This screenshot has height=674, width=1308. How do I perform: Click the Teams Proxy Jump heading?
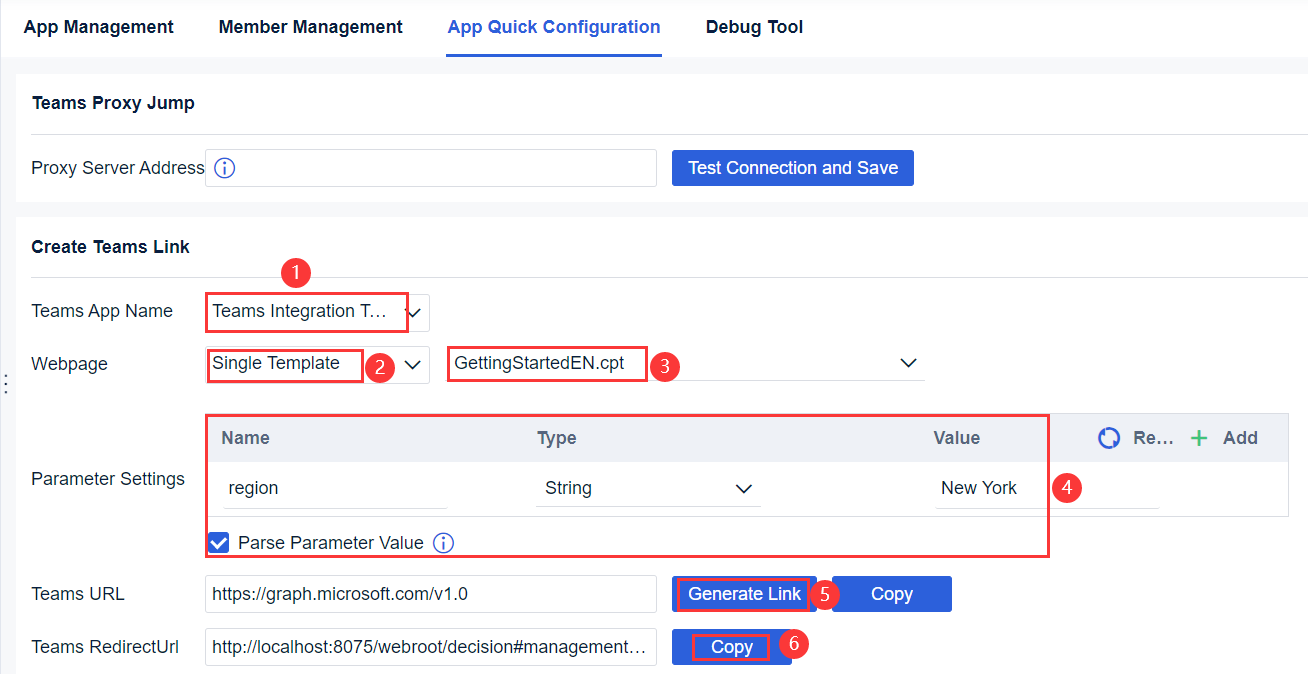coord(113,103)
